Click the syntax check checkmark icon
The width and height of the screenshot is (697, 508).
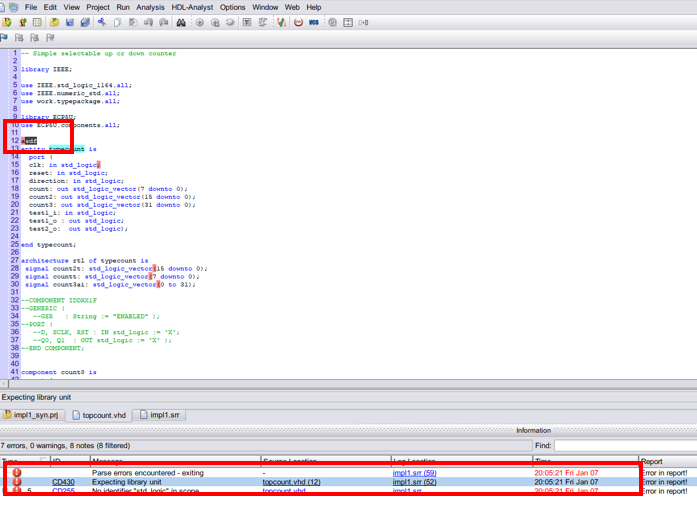(281, 22)
